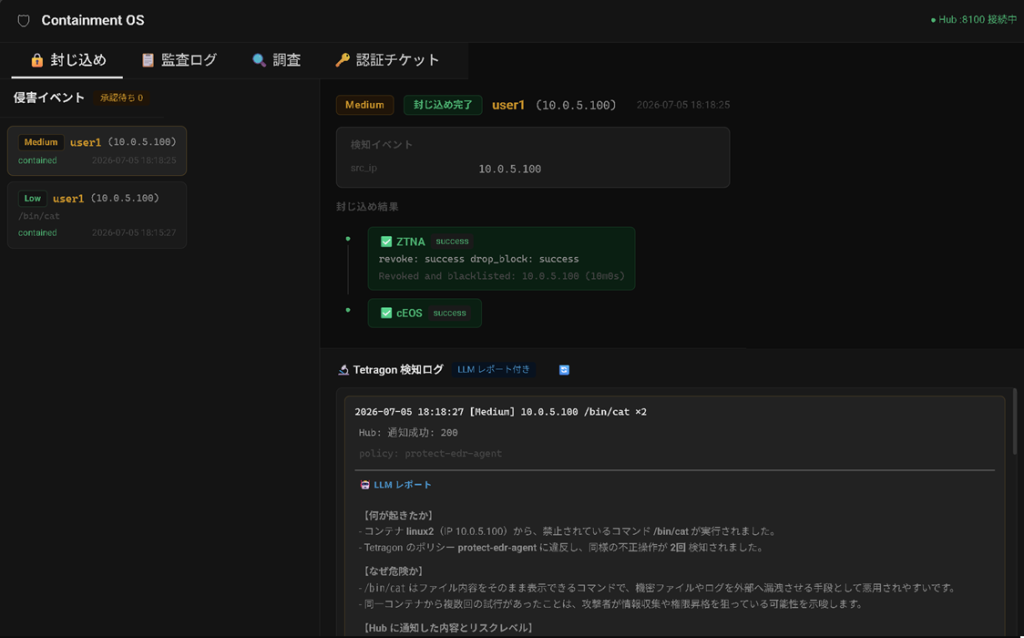Click the green check icon next to ZTNA
The height and width of the screenshot is (638, 1024).
(386, 242)
